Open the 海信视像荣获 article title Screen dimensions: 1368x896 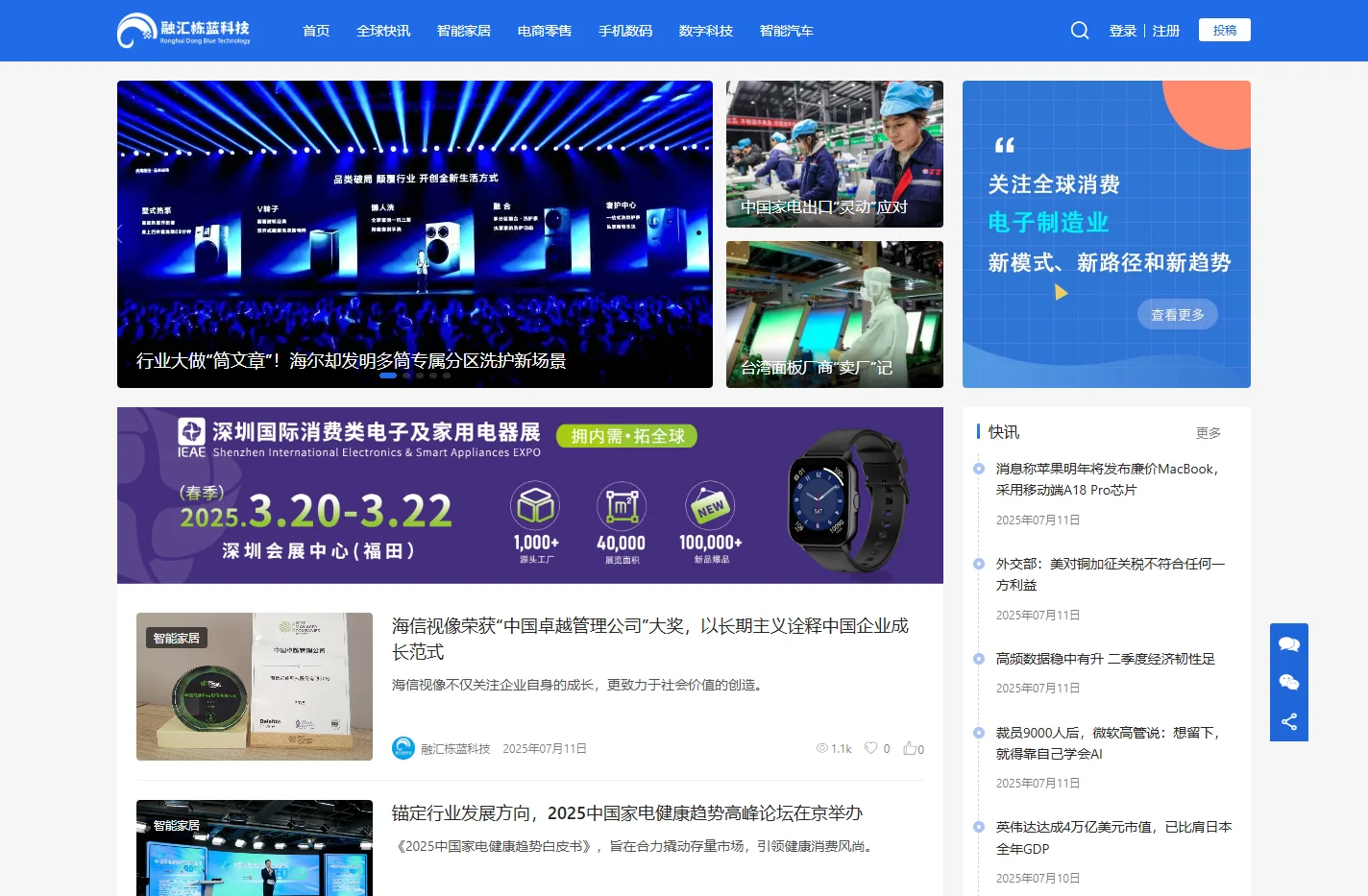coord(650,639)
